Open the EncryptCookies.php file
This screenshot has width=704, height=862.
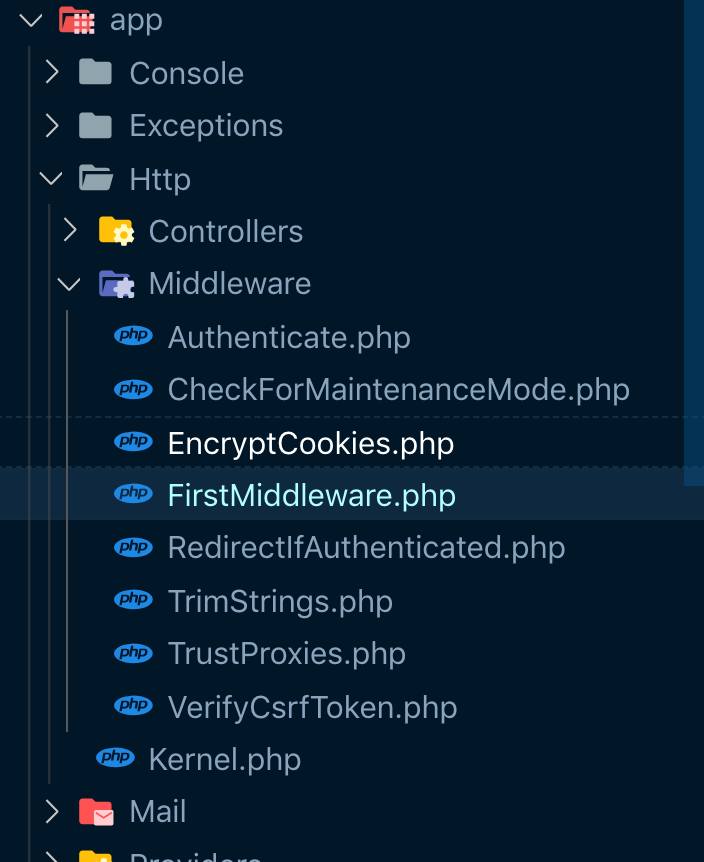[x=310, y=443]
